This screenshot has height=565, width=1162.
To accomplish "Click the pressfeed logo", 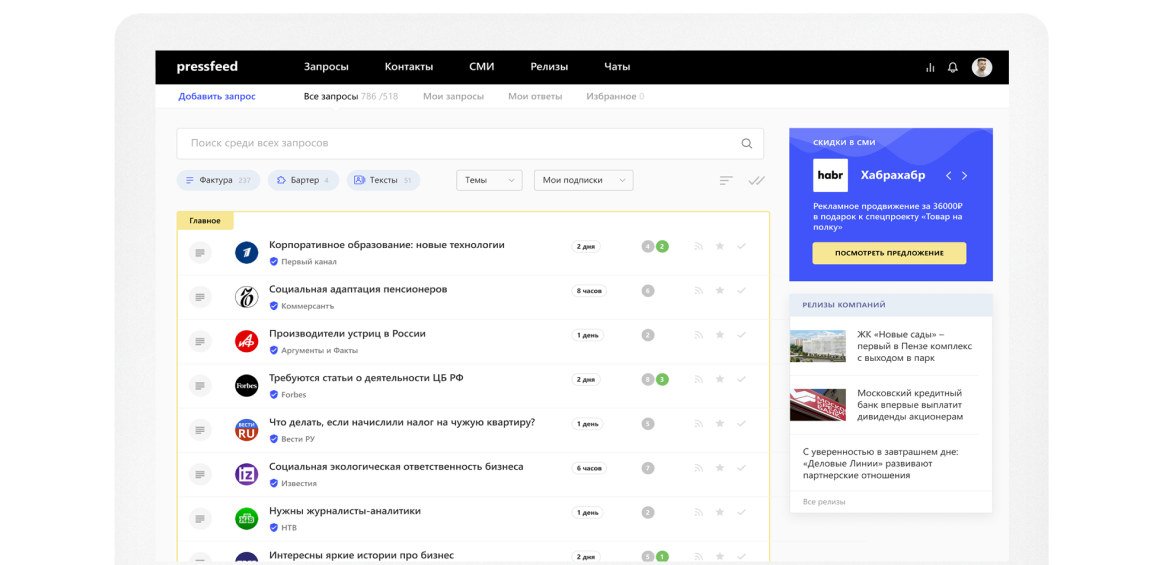I will click(x=207, y=67).
